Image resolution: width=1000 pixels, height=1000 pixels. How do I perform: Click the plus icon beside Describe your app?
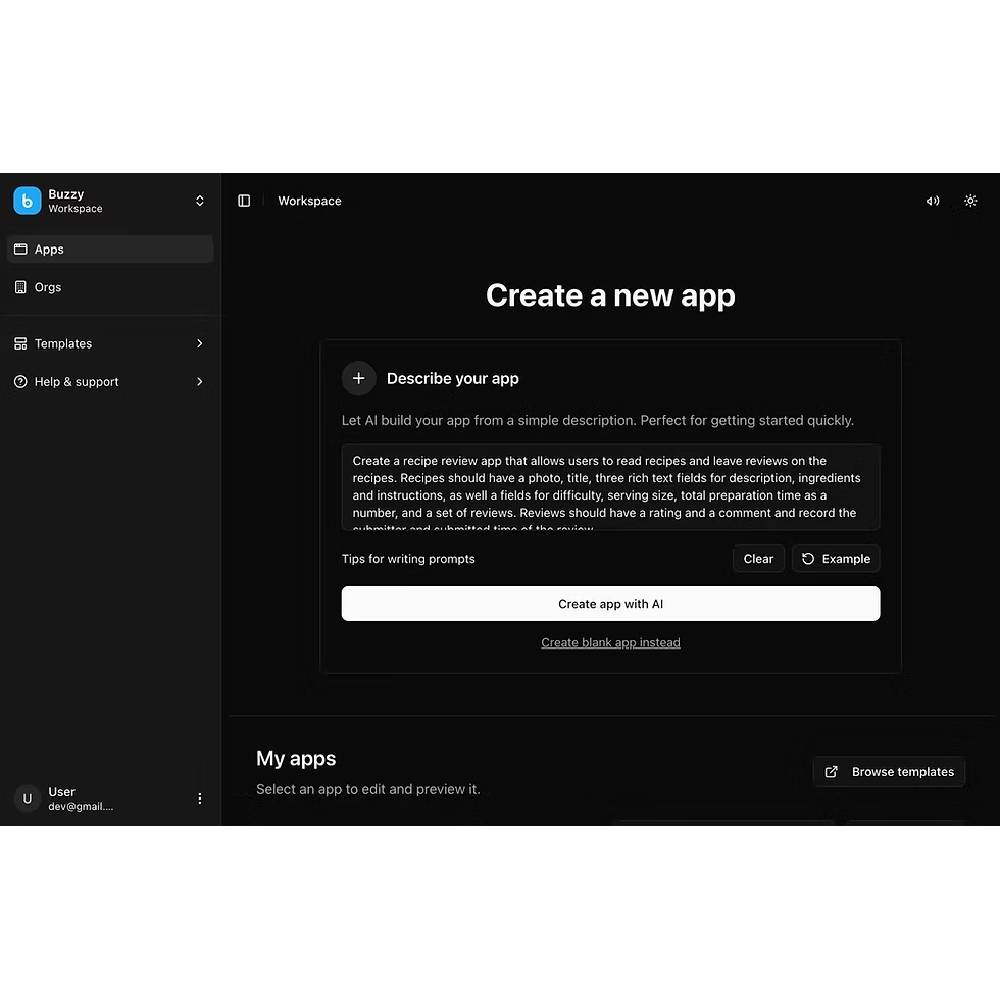pos(359,378)
